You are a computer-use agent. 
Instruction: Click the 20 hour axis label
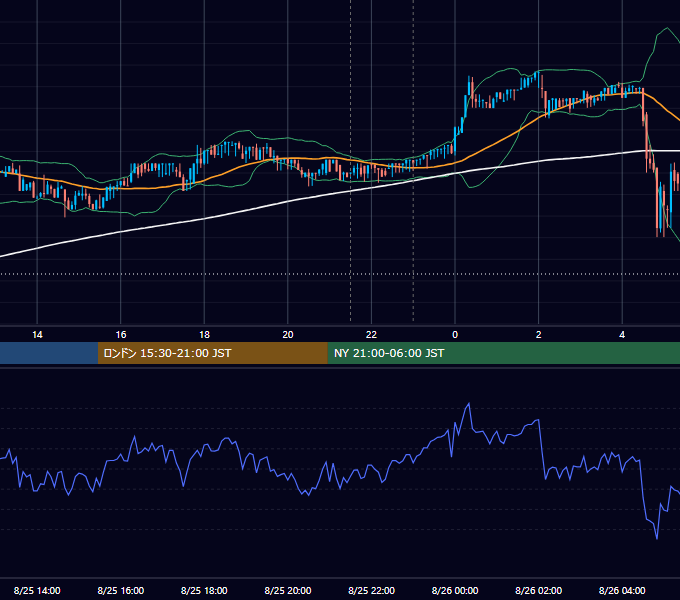click(288, 335)
